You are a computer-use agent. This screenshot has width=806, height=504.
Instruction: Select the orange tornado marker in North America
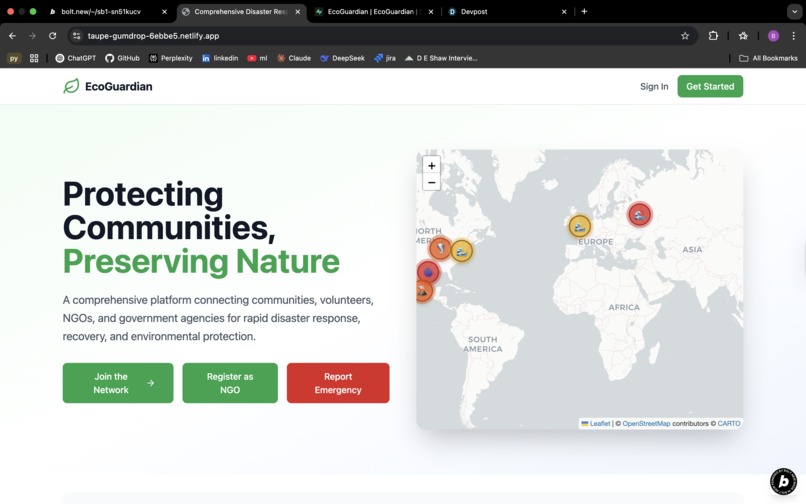(440, 248)
